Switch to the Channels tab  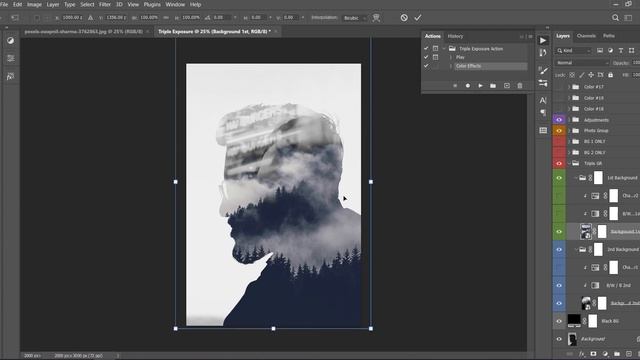(x=586, y=36)
